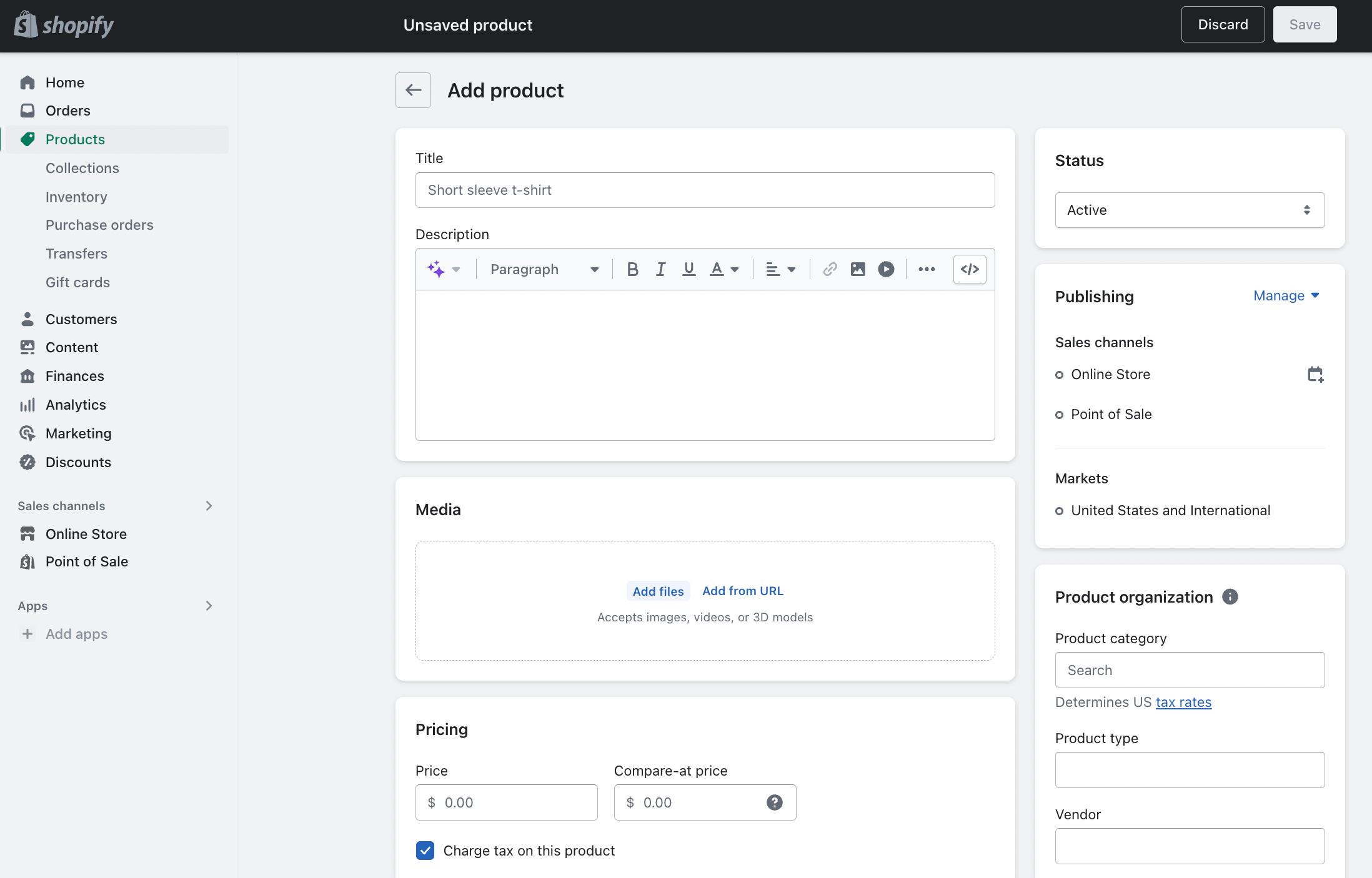Image resolution: width=1372 pixels, height=878 pixels.
Task: Click the plus icon for Add apps
Action: click(27, 634)
